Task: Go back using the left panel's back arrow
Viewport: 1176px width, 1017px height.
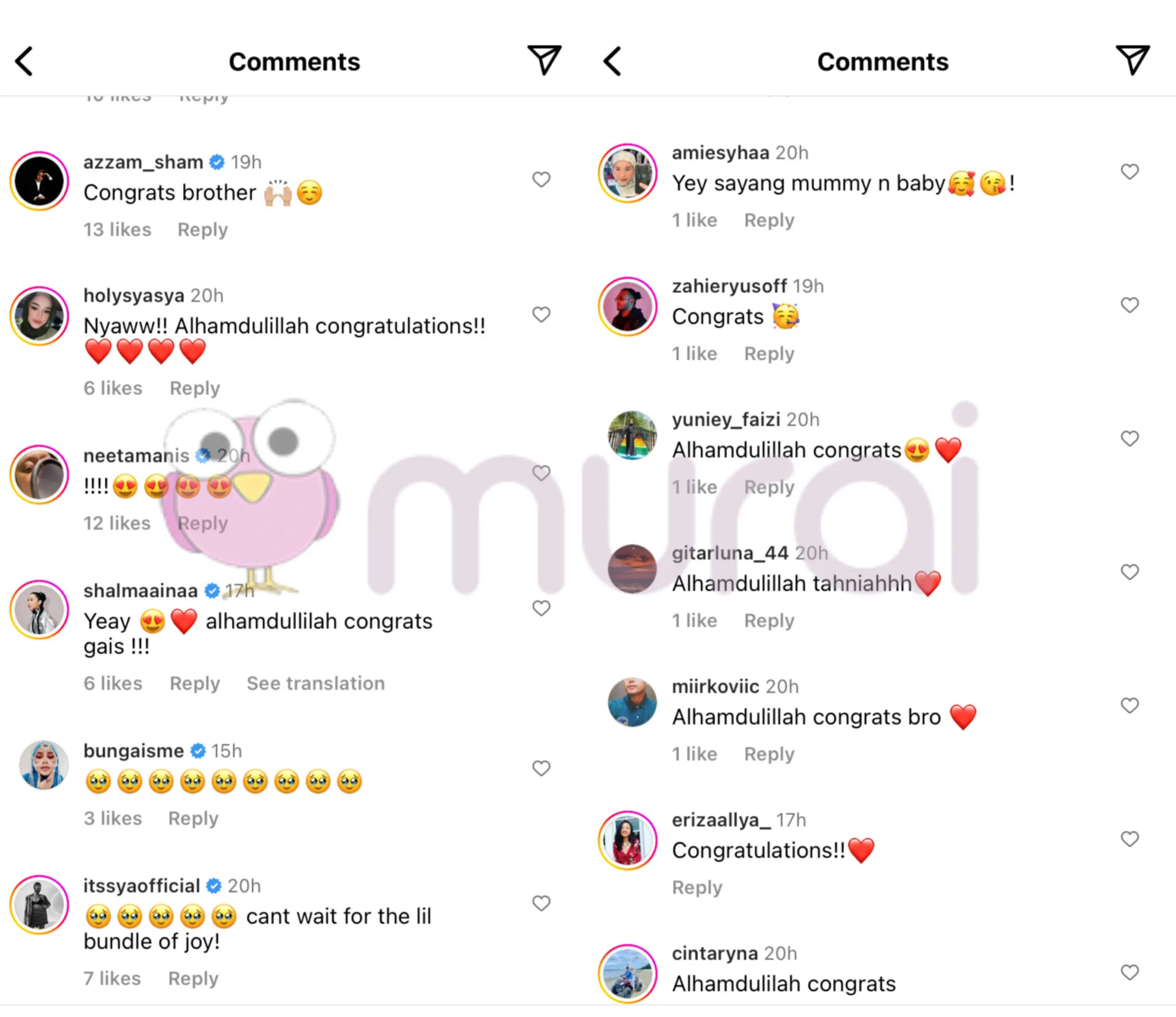Action: click(x=24, y=61)
